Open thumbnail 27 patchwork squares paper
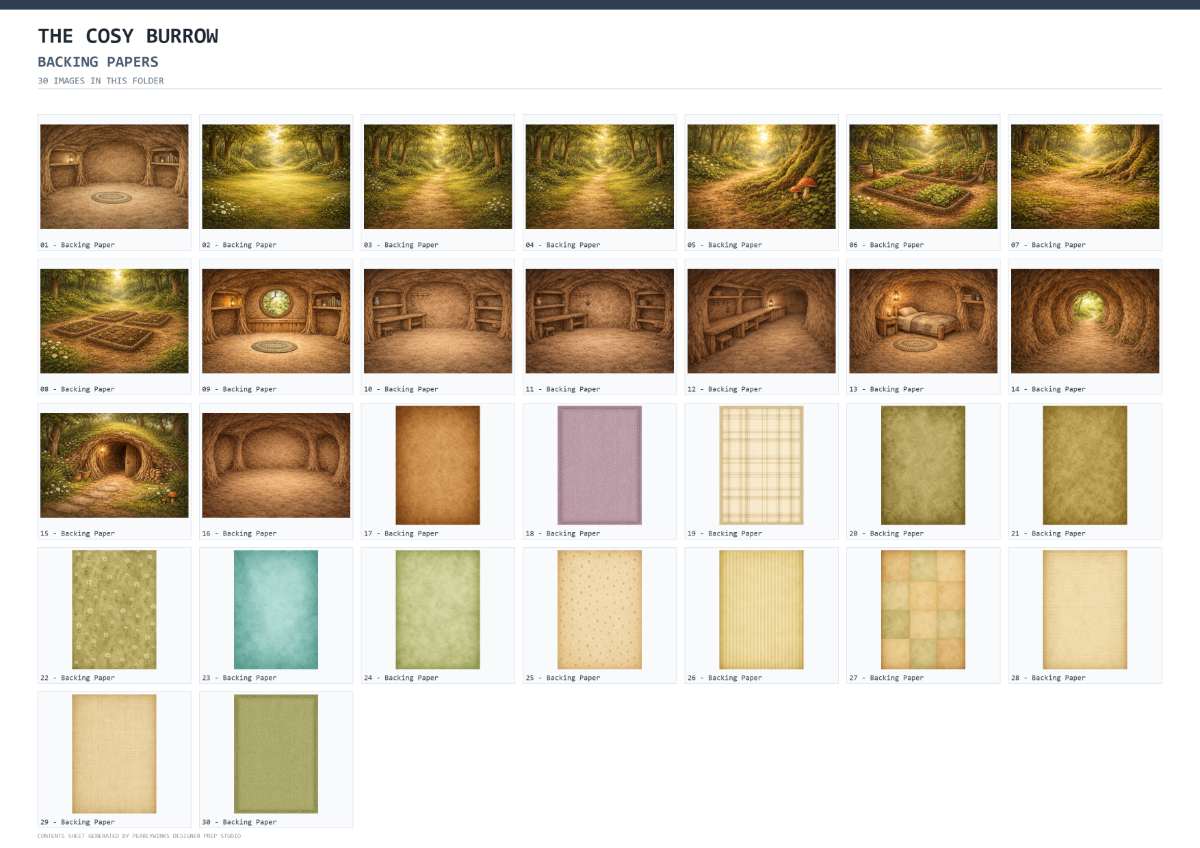Image resolution: width=1200 pixels, height=848 pixels. 924,610
